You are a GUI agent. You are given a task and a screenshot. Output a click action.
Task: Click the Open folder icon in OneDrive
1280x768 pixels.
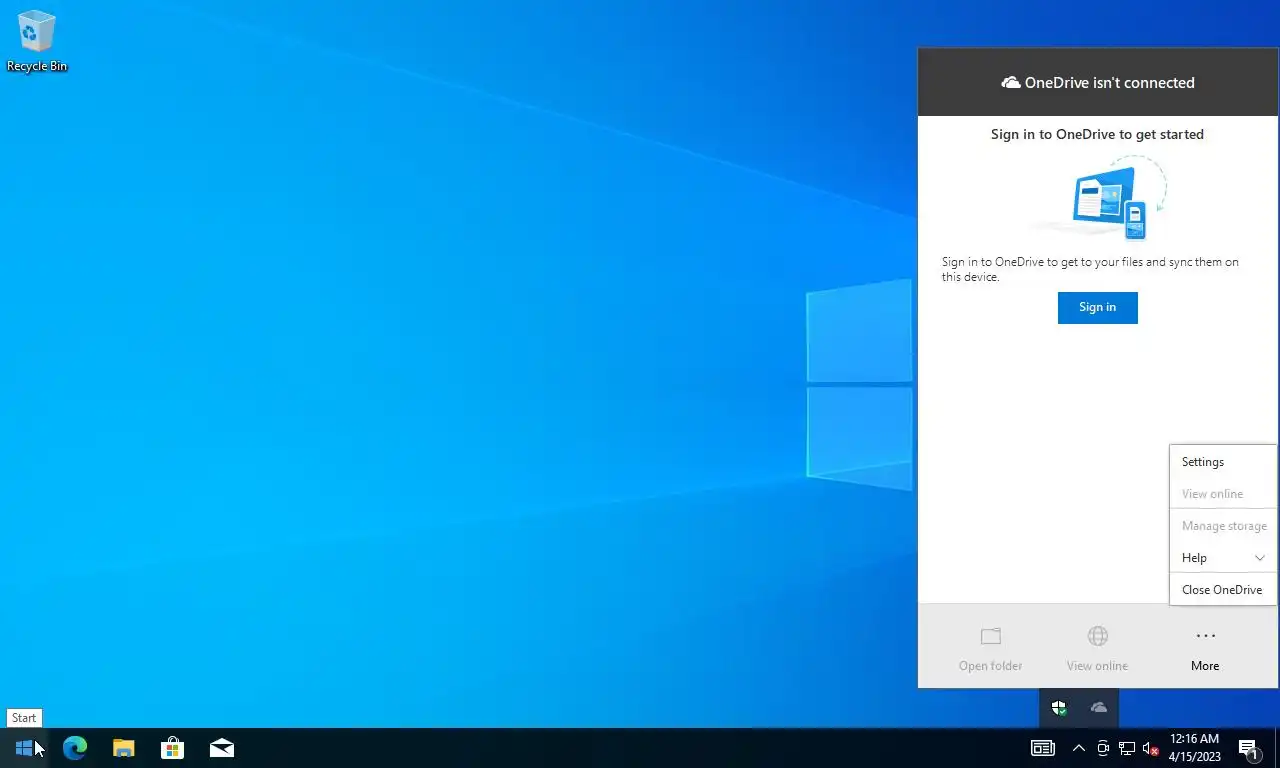pyautogui.click(x=990, y=637)
